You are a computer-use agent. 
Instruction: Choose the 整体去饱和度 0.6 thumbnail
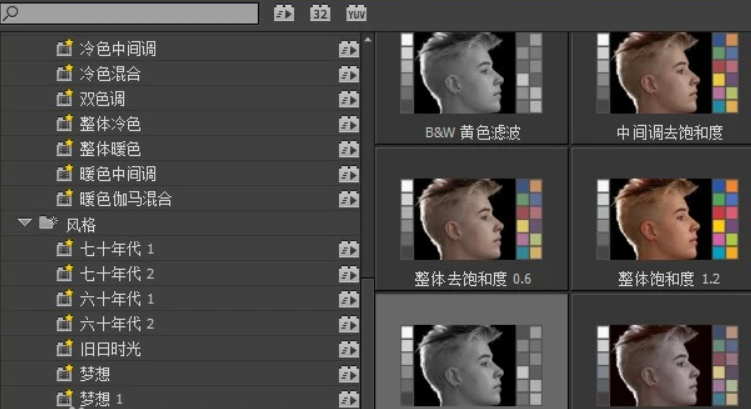(472, 219)
